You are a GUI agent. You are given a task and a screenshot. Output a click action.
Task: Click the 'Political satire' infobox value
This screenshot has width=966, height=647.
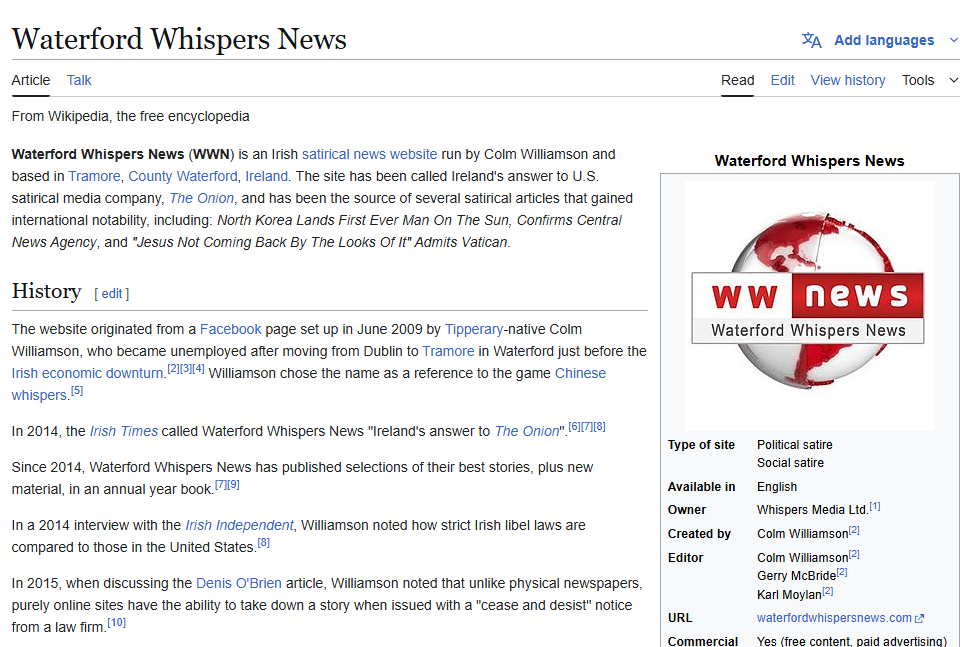(795, 445)
